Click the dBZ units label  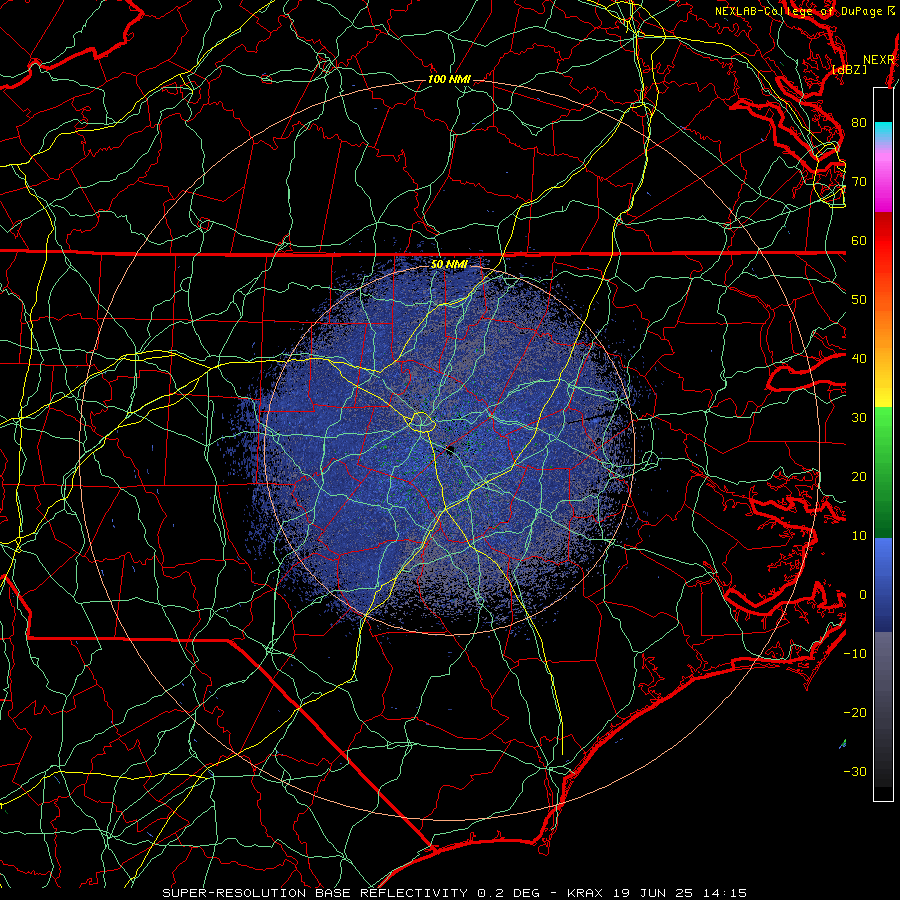coord(849,70)
